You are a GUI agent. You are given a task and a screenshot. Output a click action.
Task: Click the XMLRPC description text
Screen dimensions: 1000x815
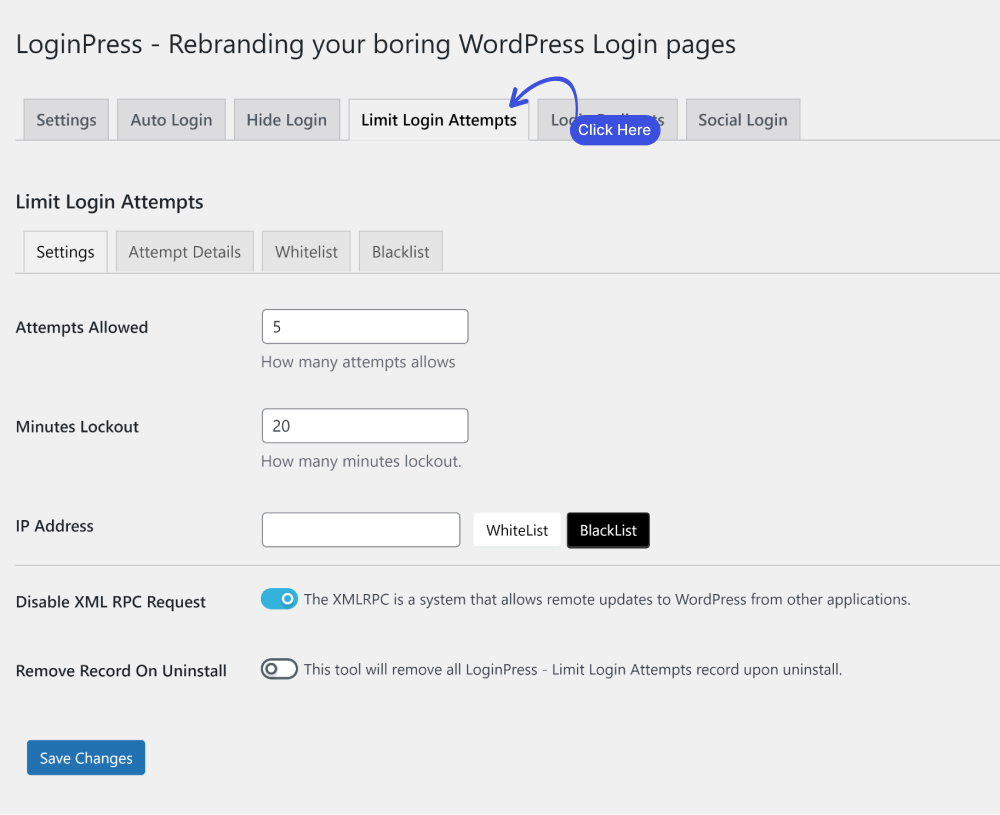coord(607,599)
